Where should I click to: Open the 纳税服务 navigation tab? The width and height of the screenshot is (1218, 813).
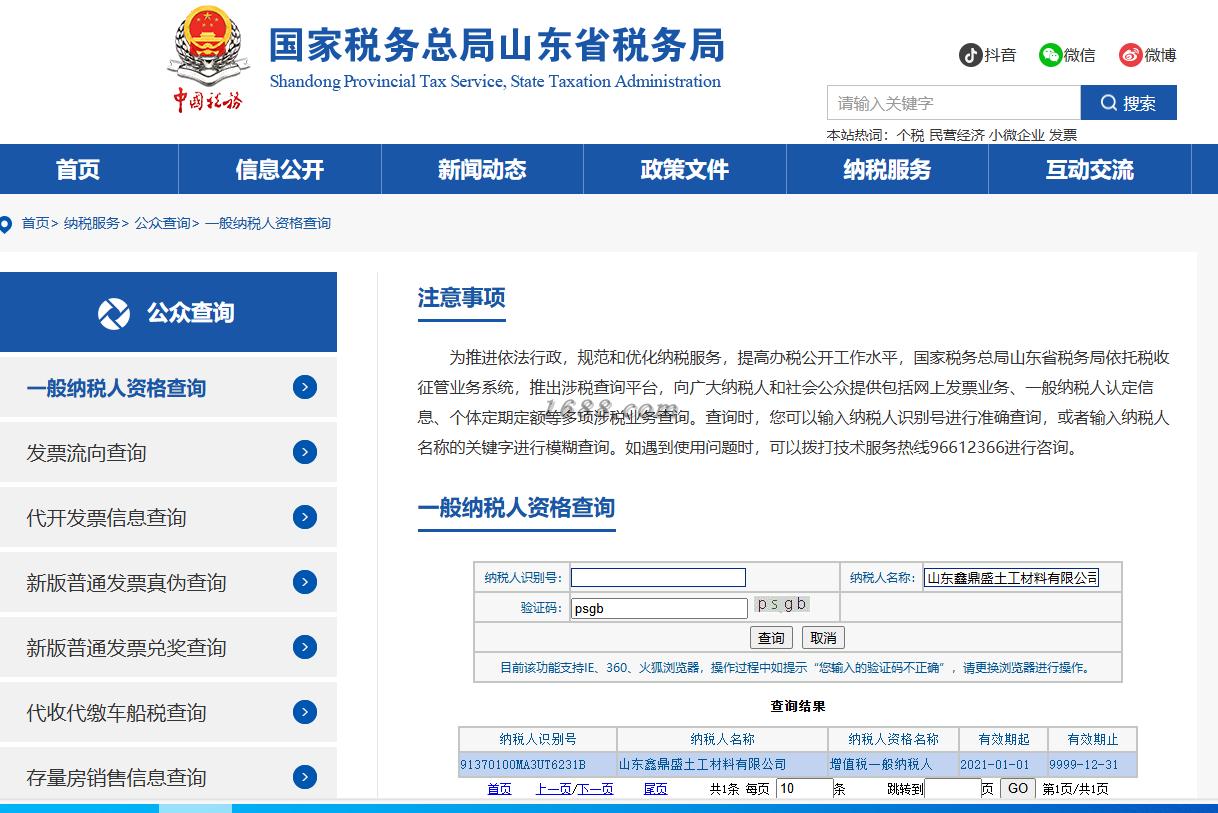tap(887, 169)
